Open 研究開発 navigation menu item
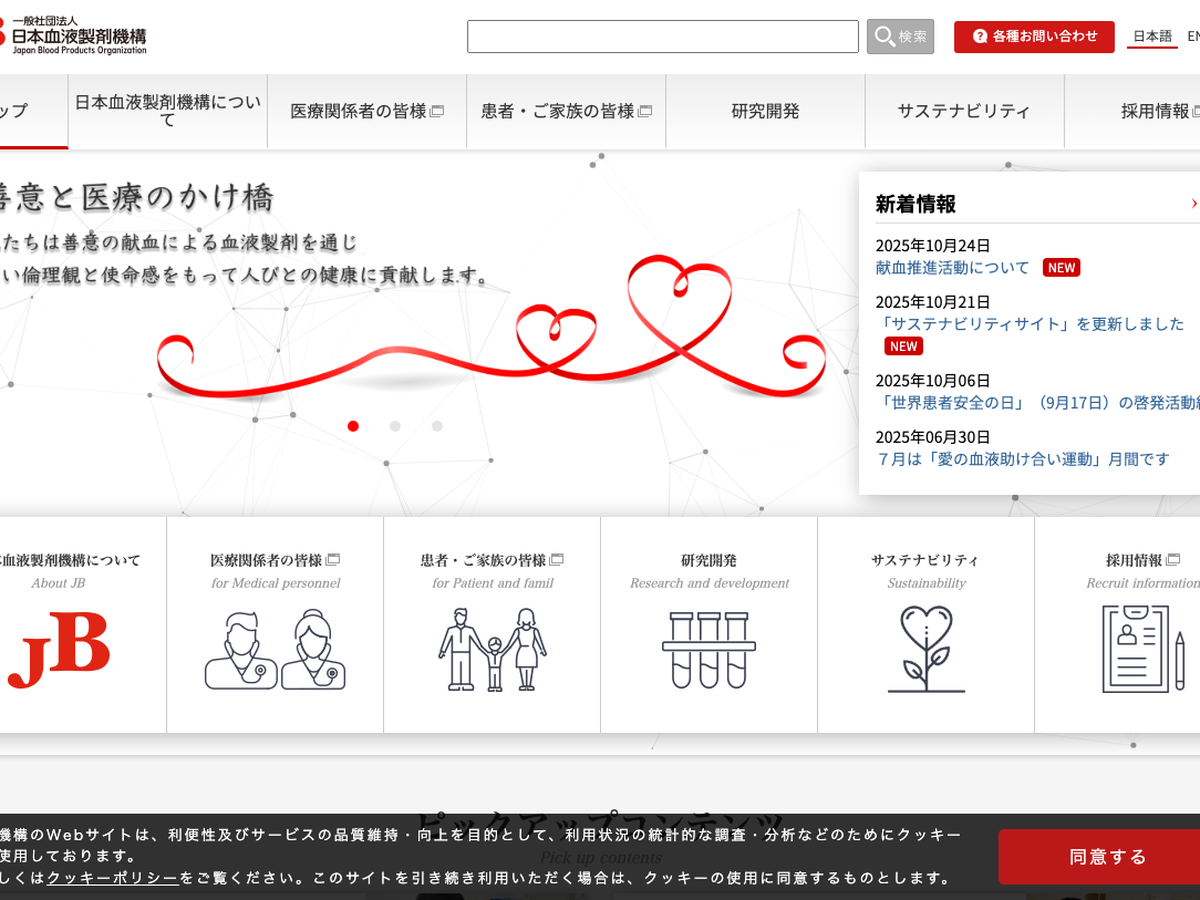 pyautogui.click(x=765, y=111)
